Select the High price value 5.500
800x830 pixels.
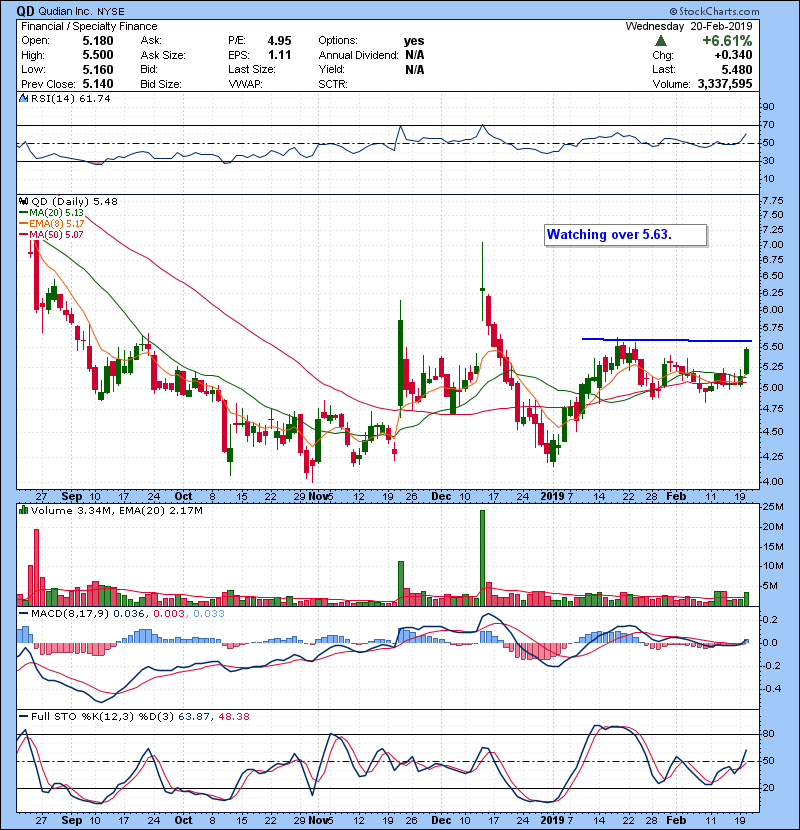97,55
